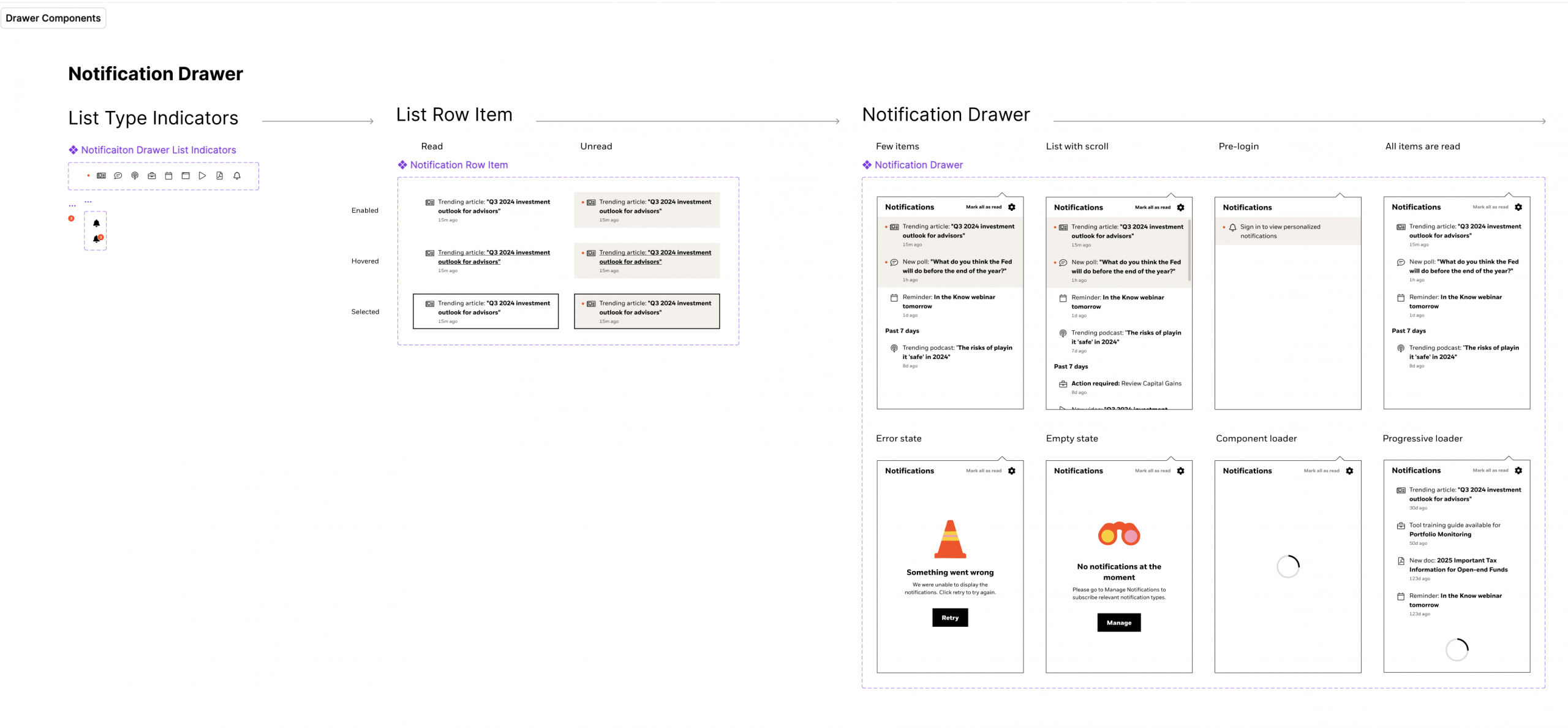Select the Enabled Unread row item
Screen dimensions: 1568x728
647,210
